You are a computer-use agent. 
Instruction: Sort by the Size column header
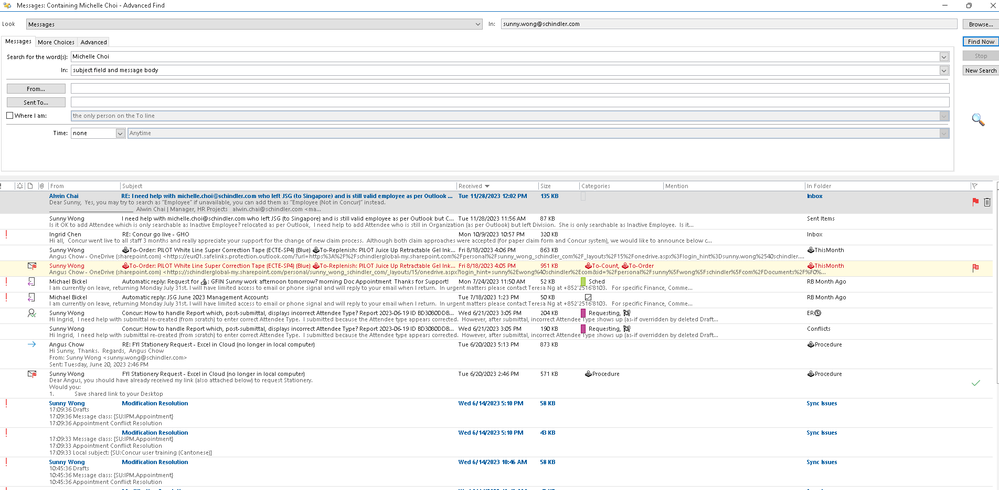[559, 186]
